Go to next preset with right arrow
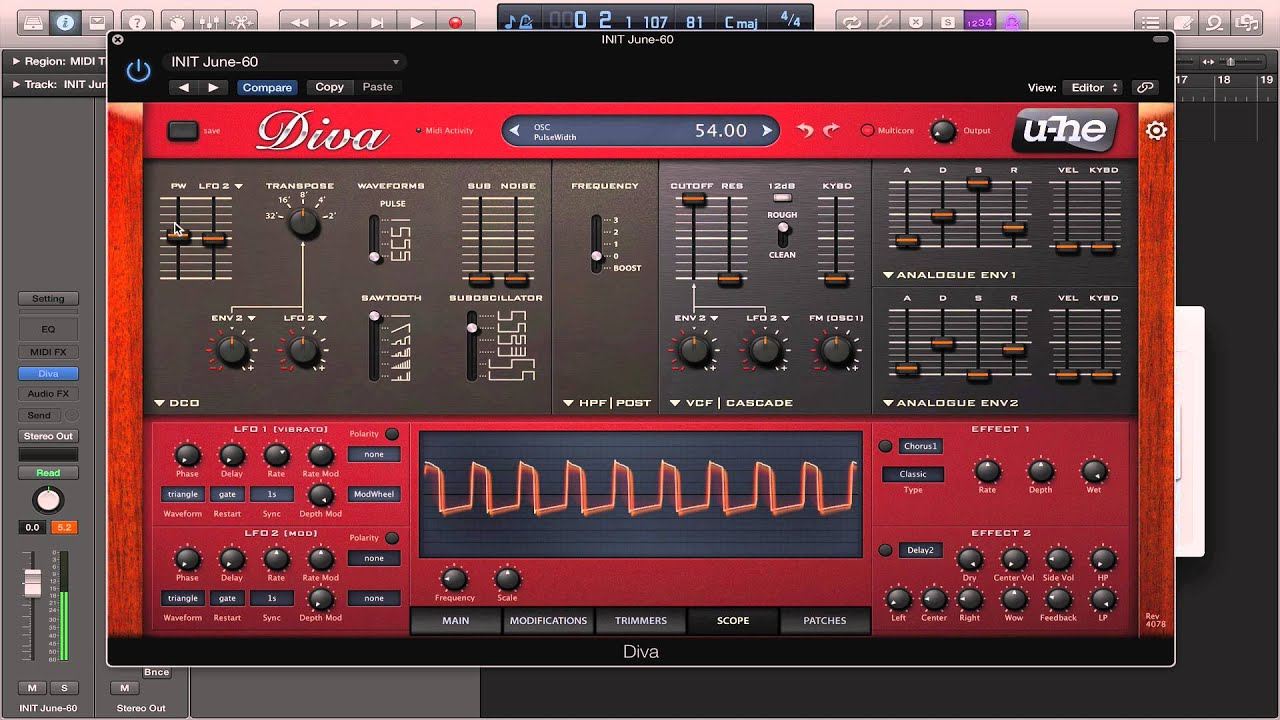Viewport: 1280px width, 720px height. coord(213,87)
